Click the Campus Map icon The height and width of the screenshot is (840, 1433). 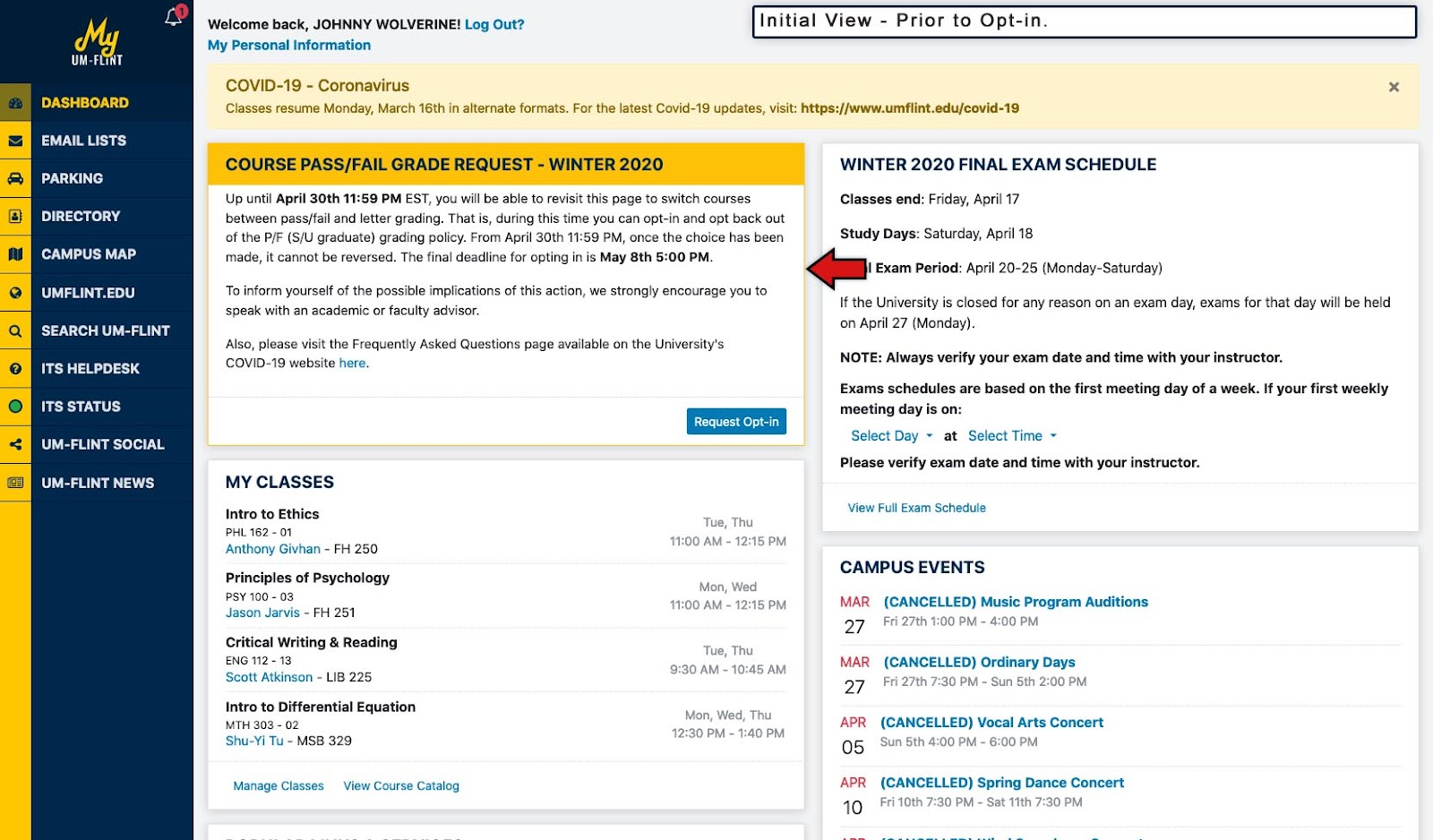pyautogui.click(x=15, y=254)
